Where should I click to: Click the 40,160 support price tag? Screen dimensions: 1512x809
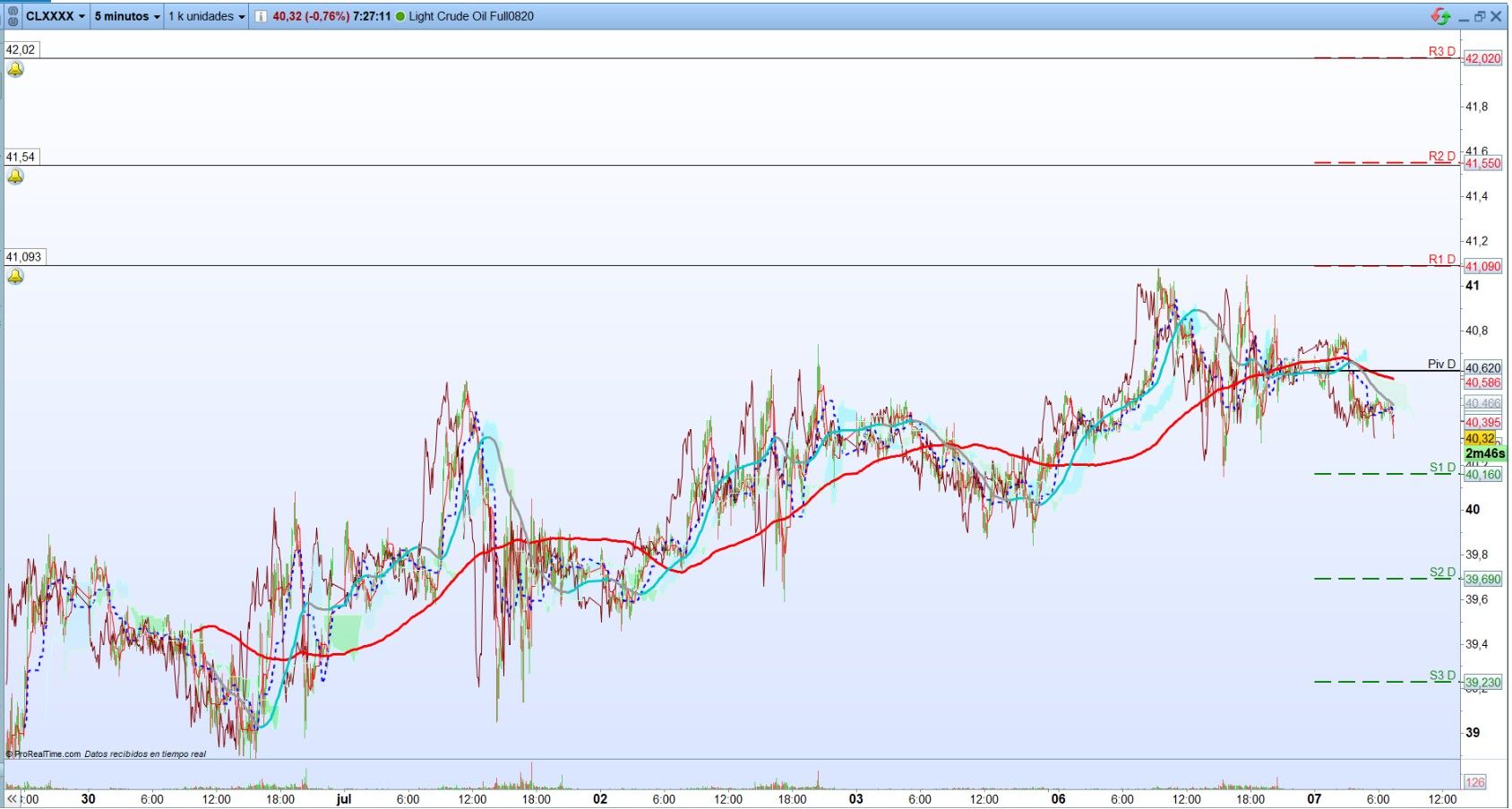click(x=1482, y=475)
